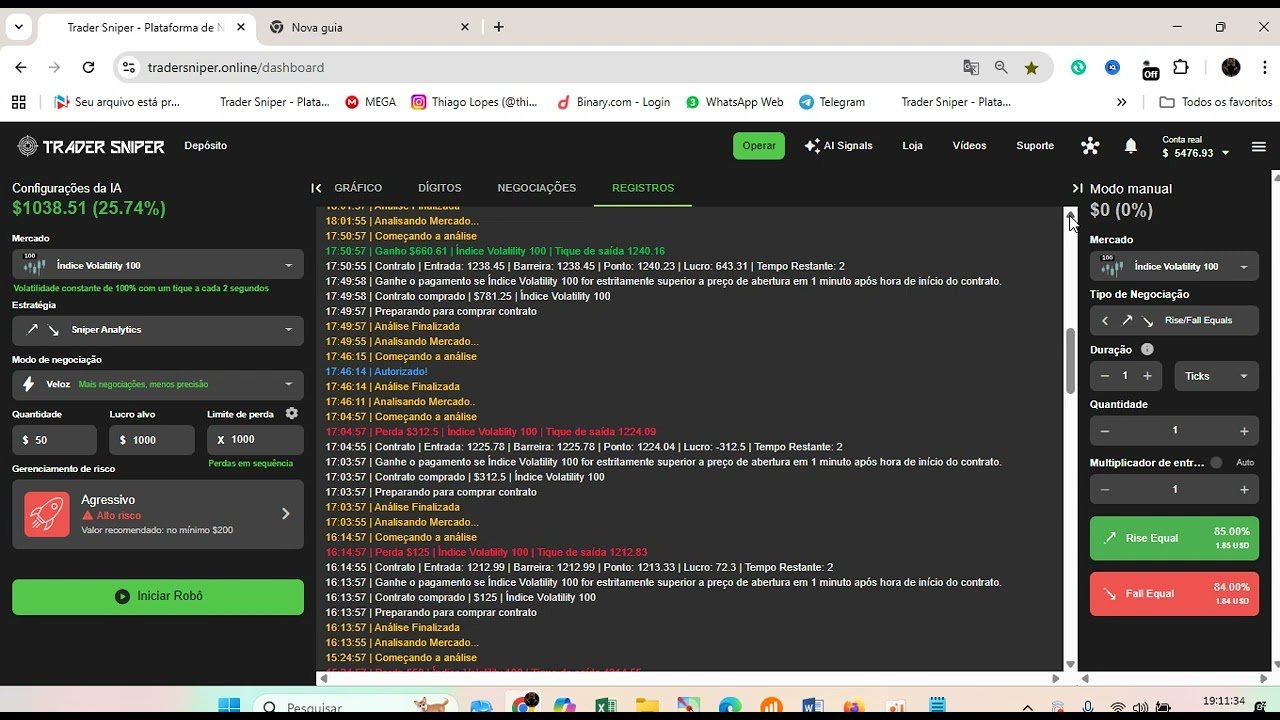Reload the page with refresh icon
Screen dimensions: 1280x720
point(88,67)
